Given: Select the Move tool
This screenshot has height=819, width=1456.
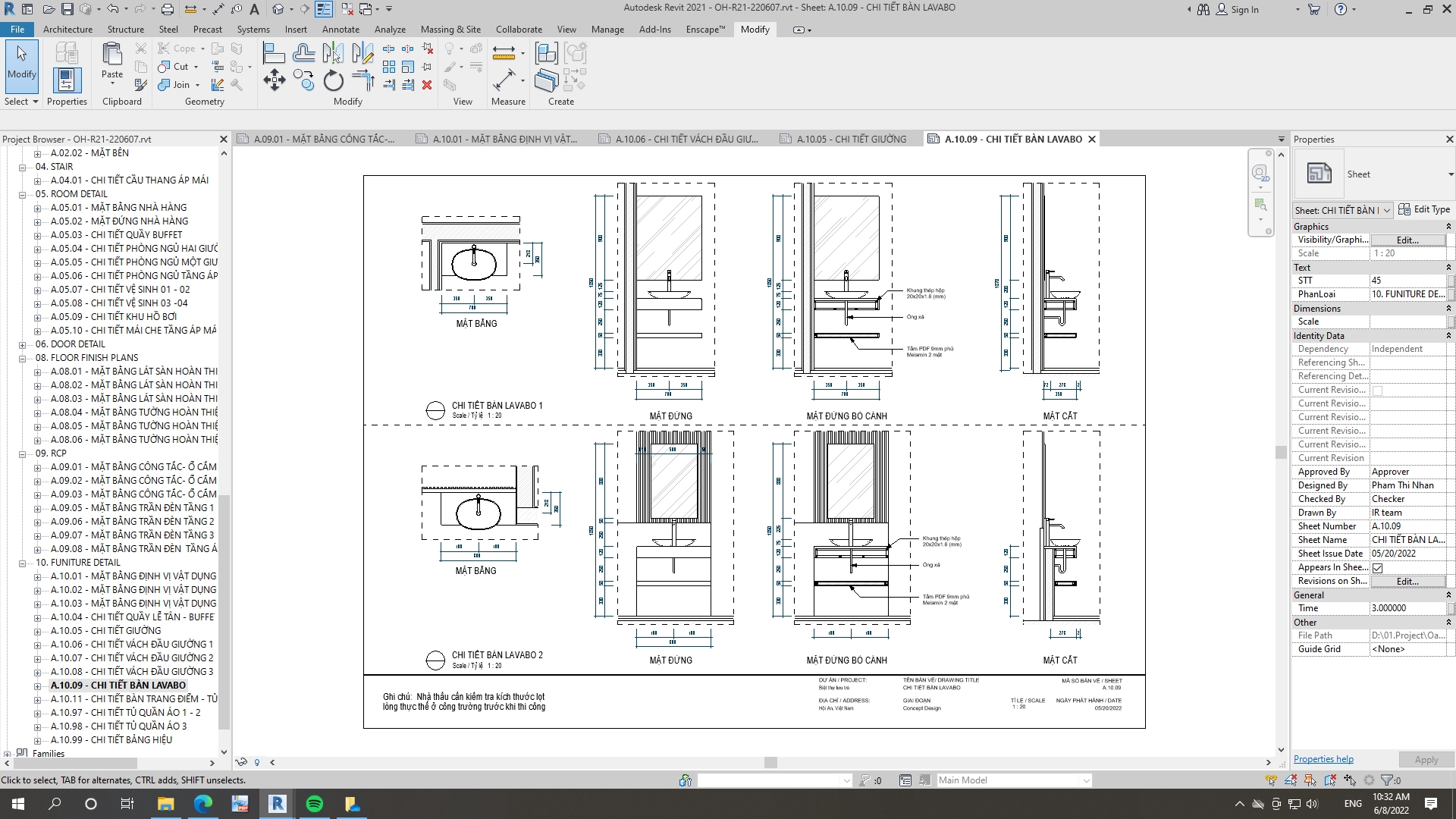Looking at the screenshot, I should tap(274, 80).
